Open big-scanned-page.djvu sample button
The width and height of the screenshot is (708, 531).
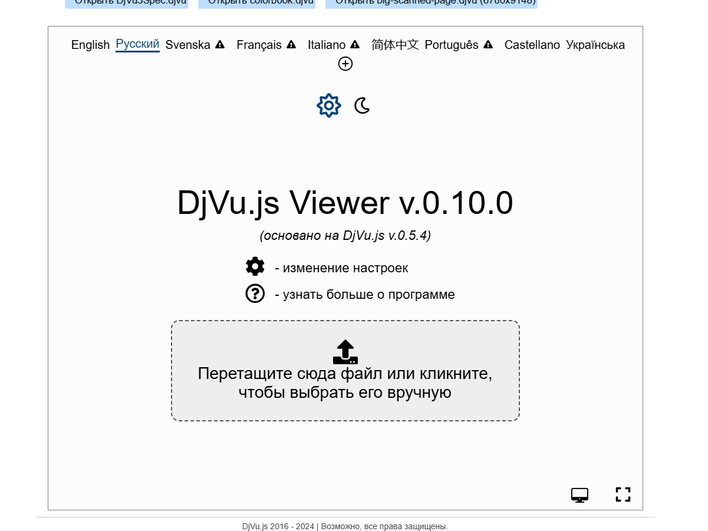click(431, 3)
